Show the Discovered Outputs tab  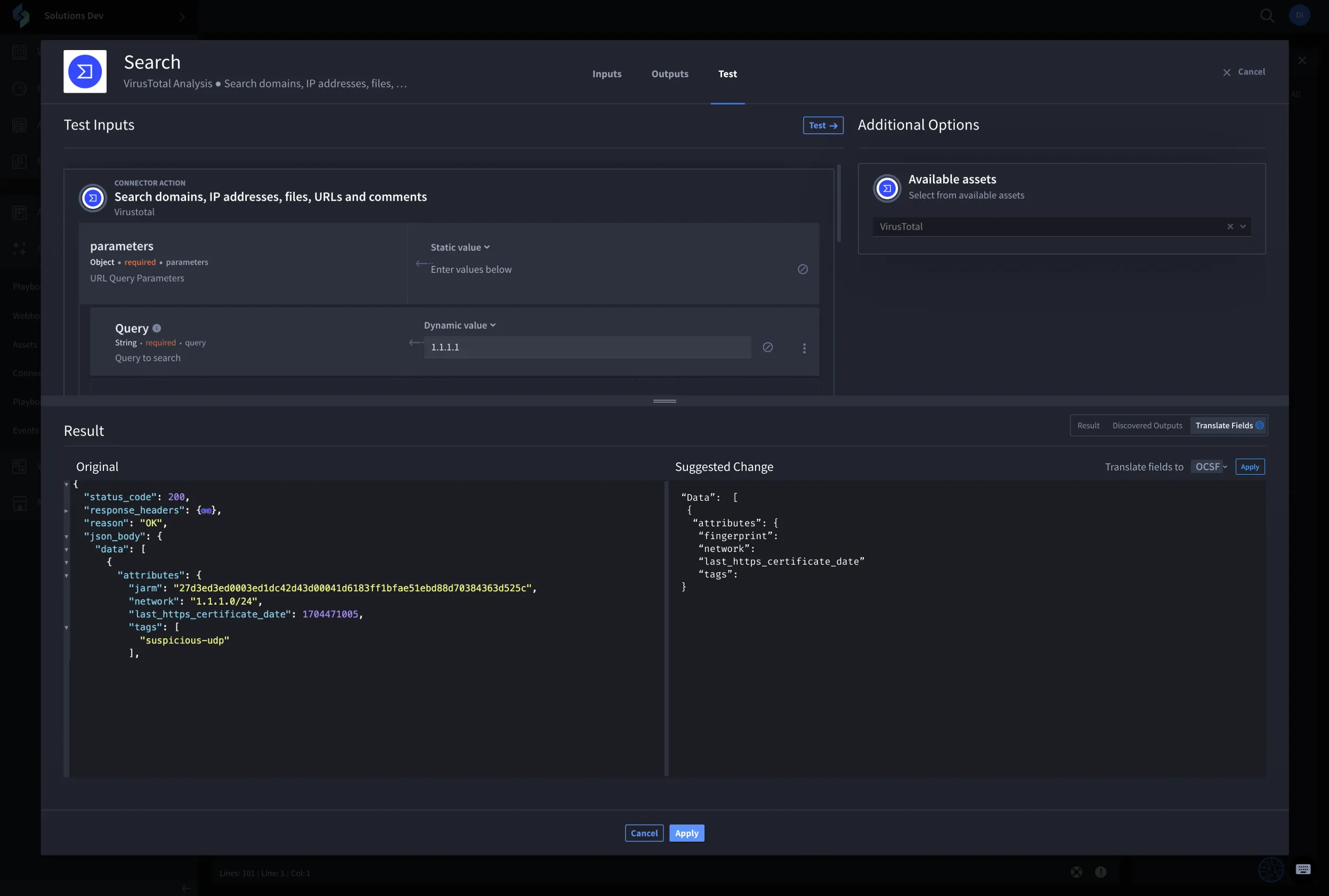pos(1147,426)
